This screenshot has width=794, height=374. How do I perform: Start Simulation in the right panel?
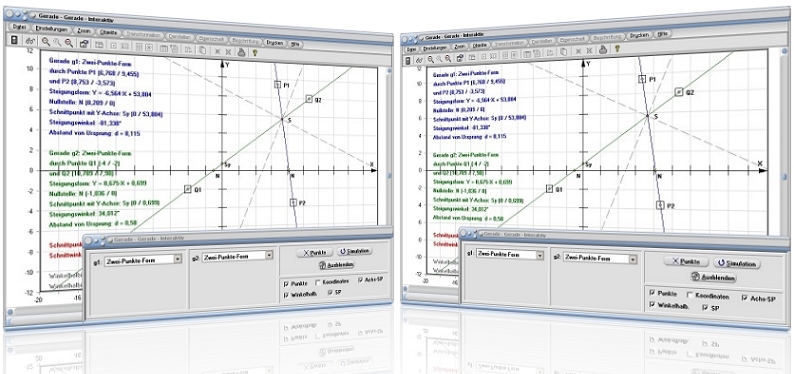[x=737, y=264]
